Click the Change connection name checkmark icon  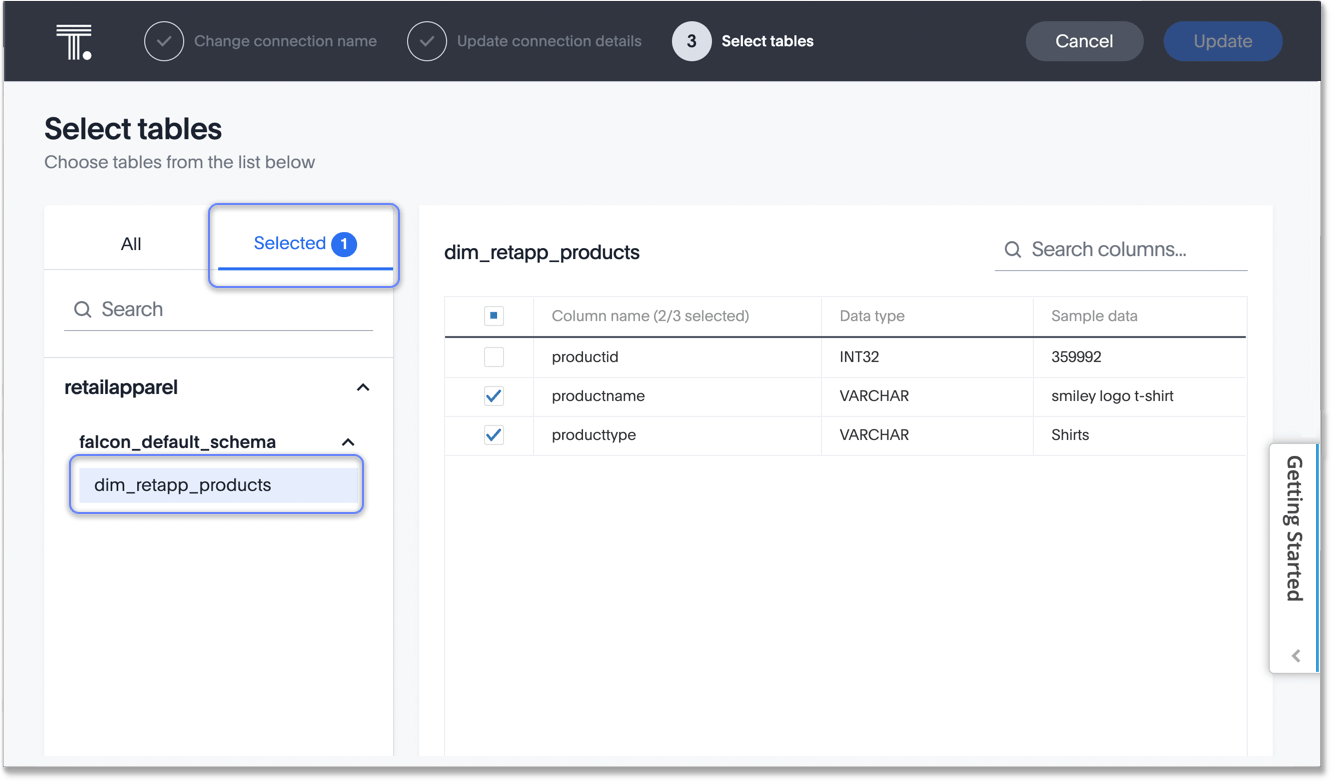[x=164, y=42]
